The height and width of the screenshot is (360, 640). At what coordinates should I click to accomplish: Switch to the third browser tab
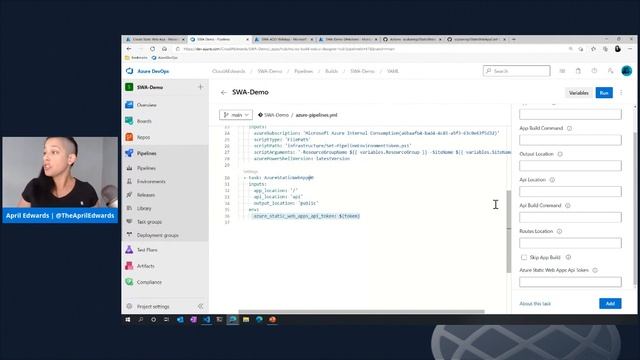coord(283,39)
